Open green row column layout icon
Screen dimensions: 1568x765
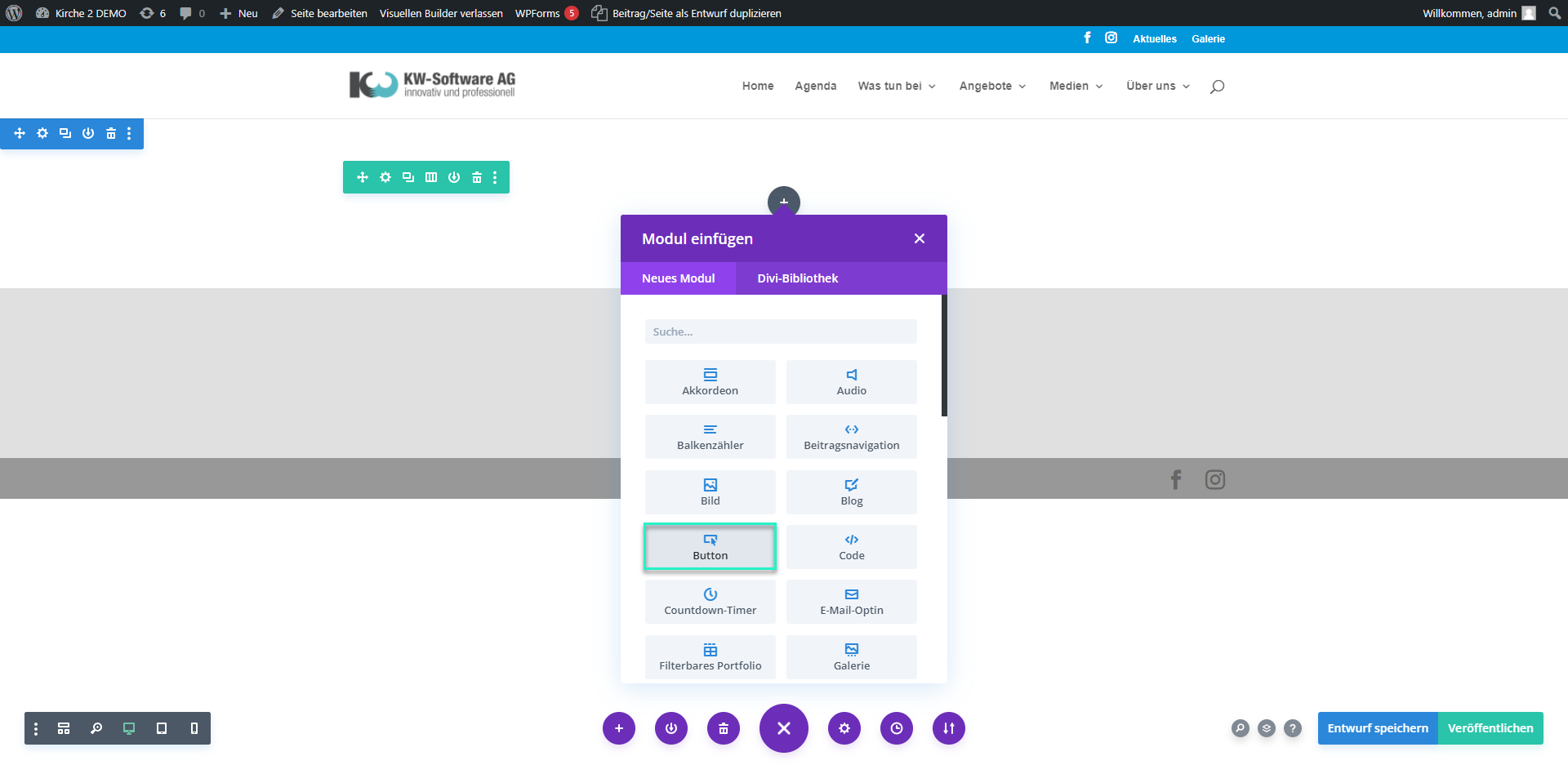point(431,177)
